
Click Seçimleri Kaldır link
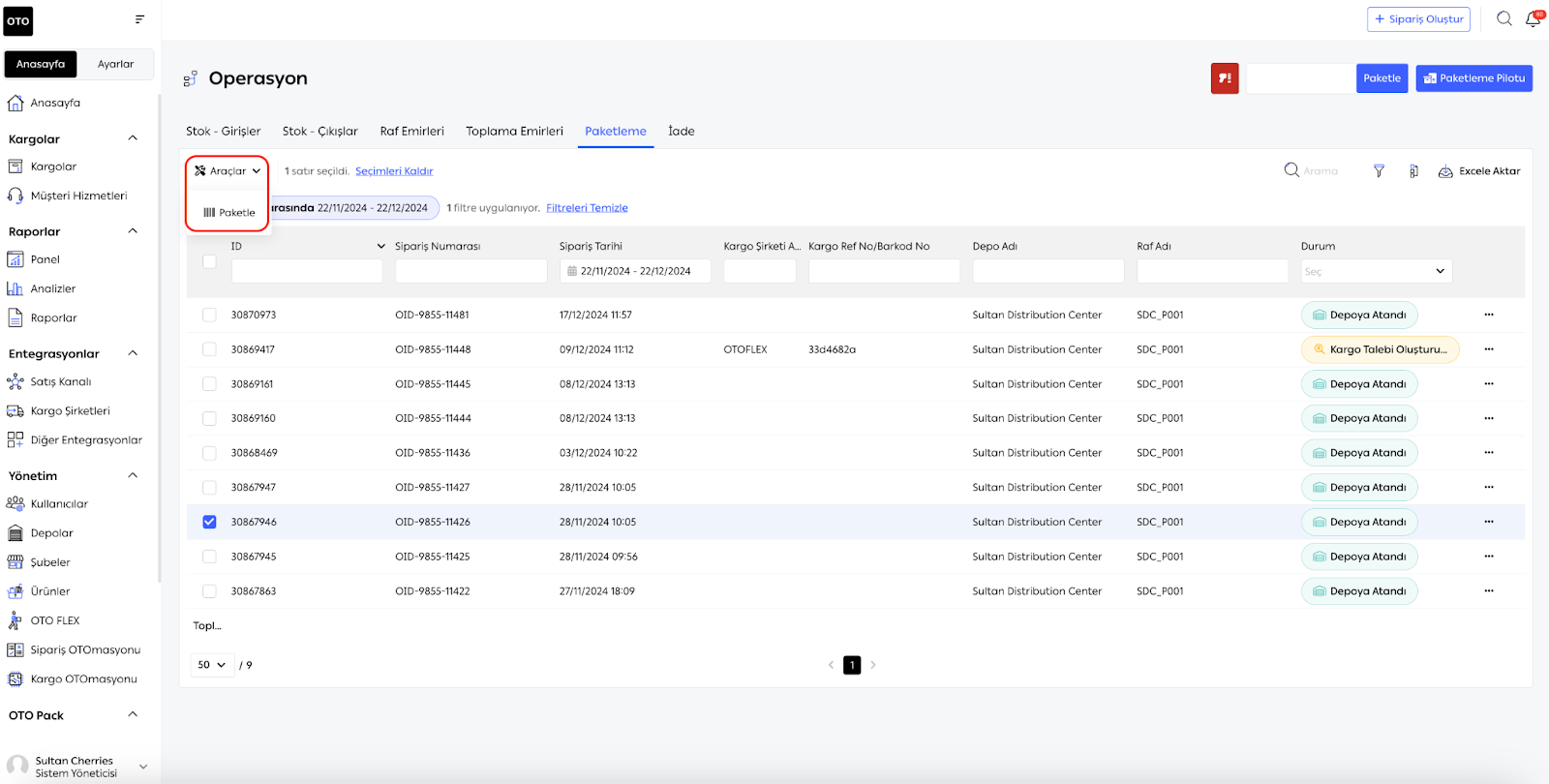pyautogui.click(x=394, y=171)
